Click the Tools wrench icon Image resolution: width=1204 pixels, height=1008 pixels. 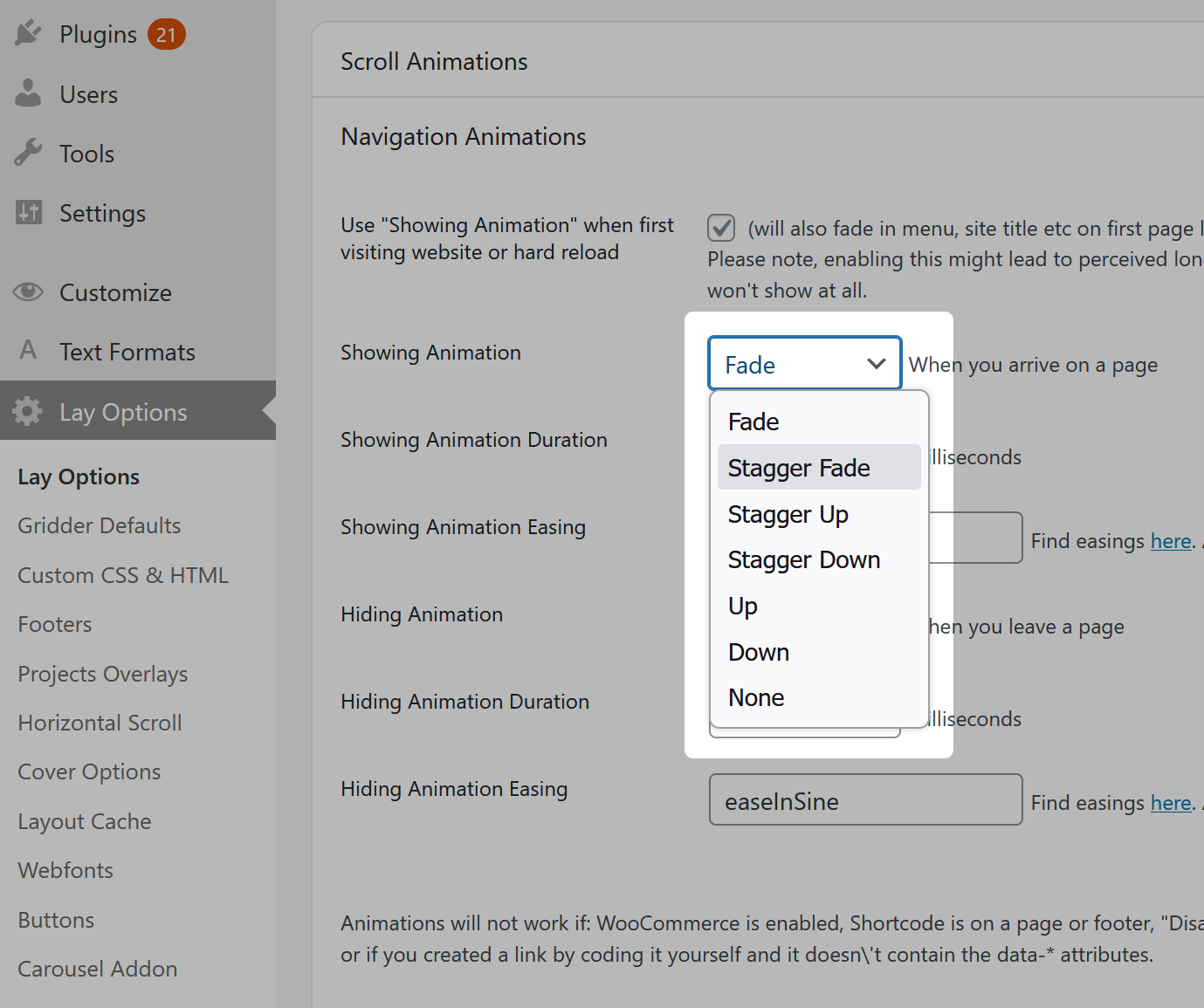pyautogui.click(x=27, y=153)
